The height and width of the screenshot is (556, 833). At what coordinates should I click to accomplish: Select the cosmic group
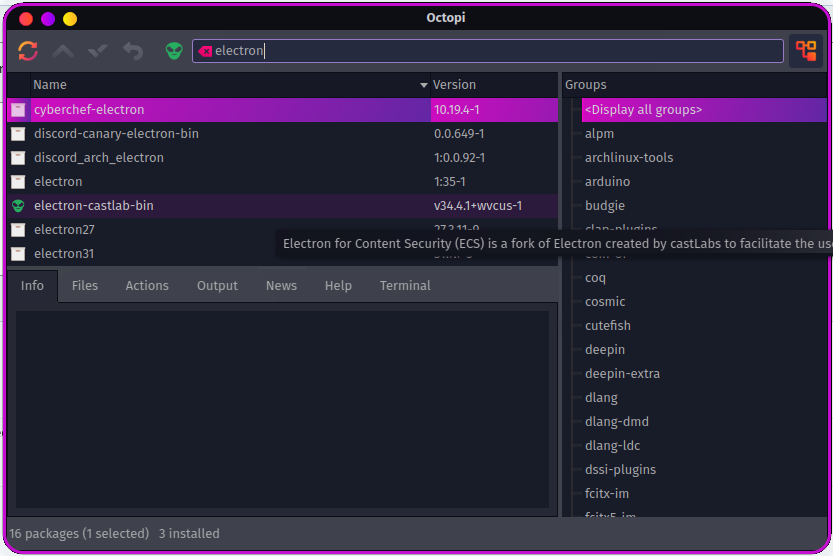(x=605, y=302)
